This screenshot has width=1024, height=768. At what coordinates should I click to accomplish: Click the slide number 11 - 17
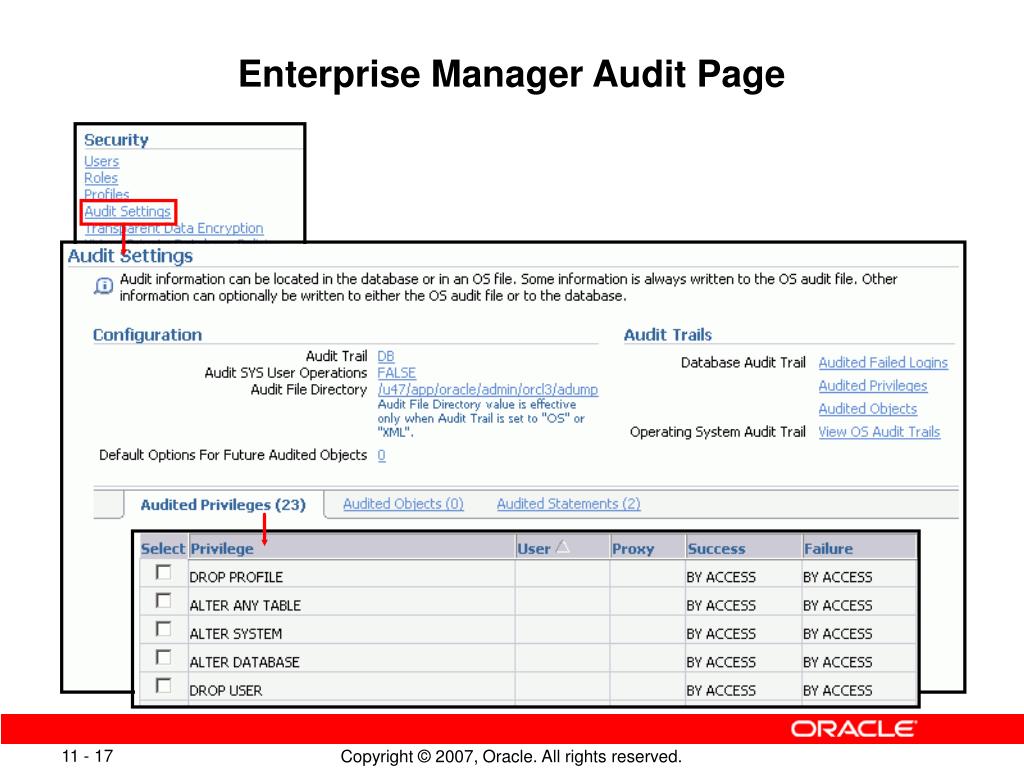coord(87,756)
